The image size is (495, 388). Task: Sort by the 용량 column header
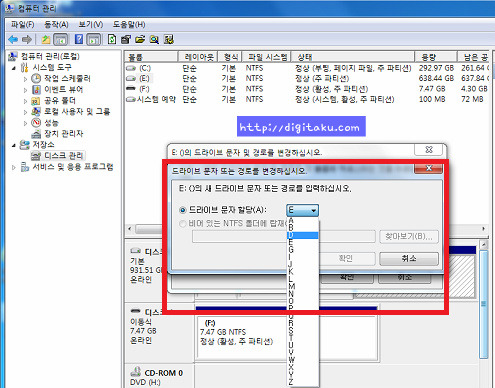coord(435,57)
